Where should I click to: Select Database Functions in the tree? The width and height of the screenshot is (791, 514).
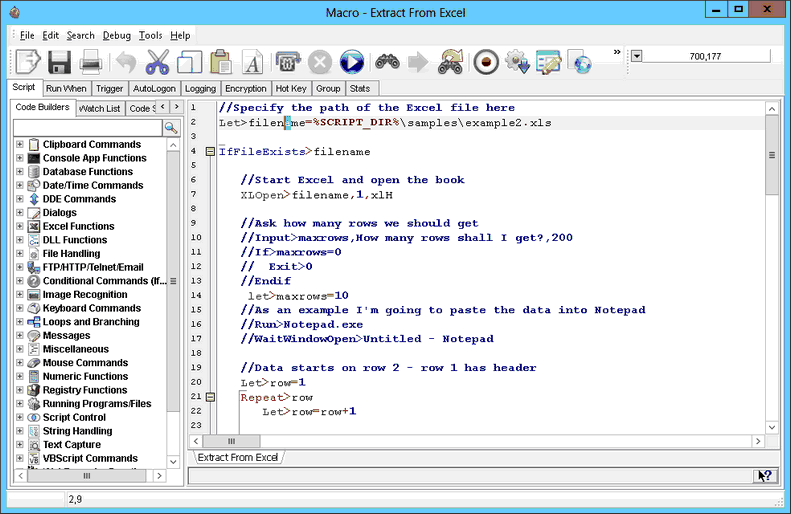pyautogui.click(x=88, y=172)
